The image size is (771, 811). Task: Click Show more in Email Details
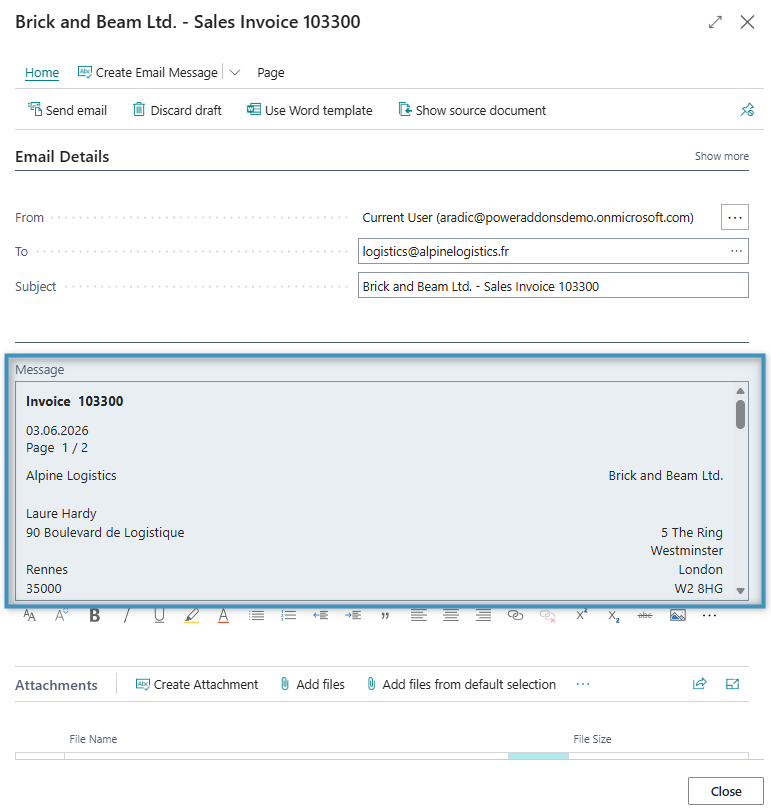(x=721, y=156)
